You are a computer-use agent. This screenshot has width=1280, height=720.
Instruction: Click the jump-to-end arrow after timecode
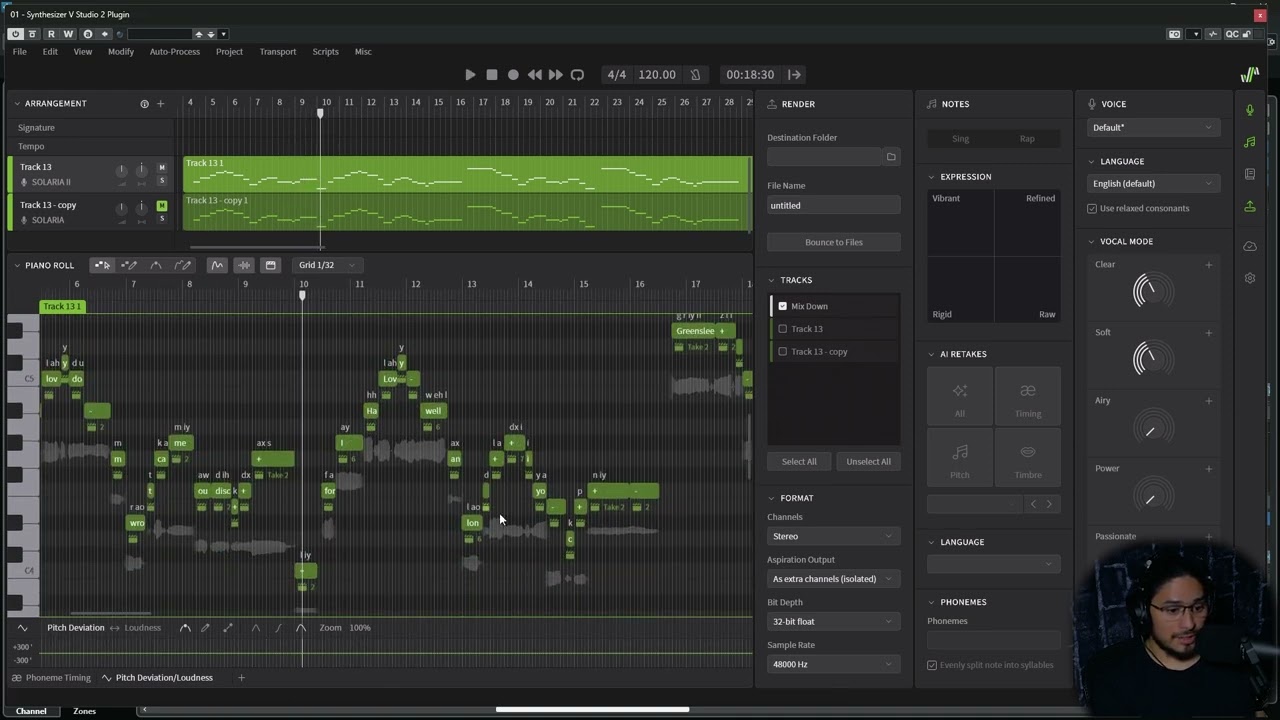coord(794,75)
